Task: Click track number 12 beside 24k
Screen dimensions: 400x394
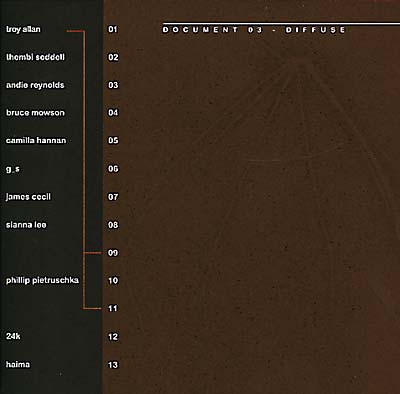Action: click(x=113, y=337)
